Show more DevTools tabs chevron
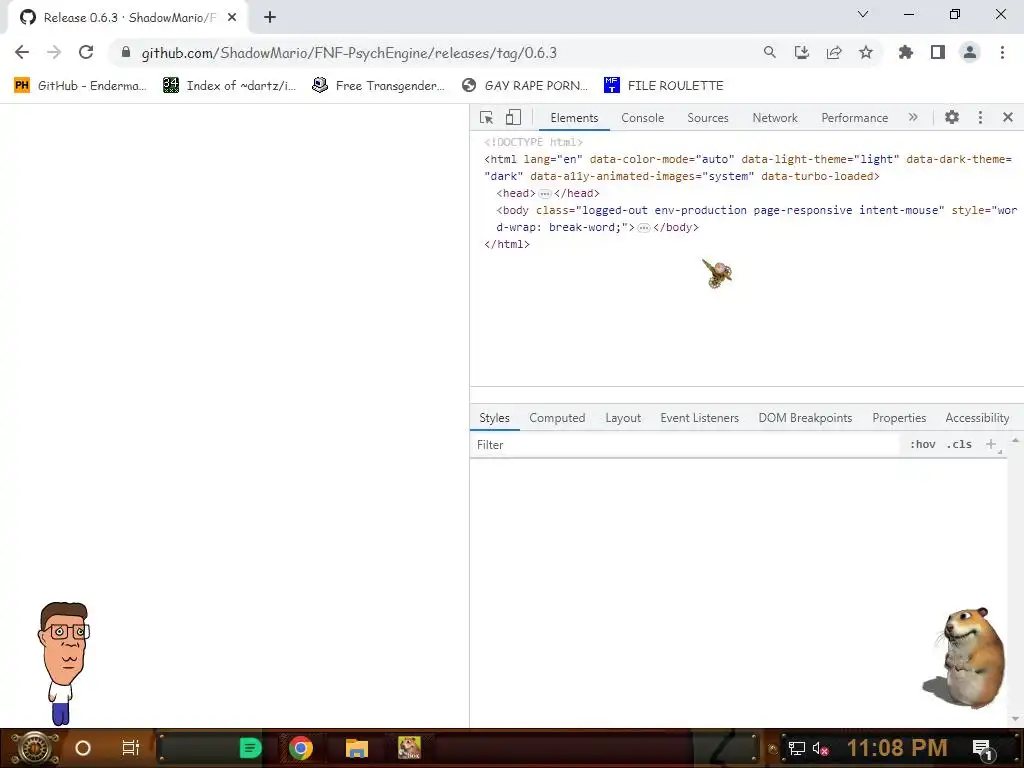 (x=913, y=118)
